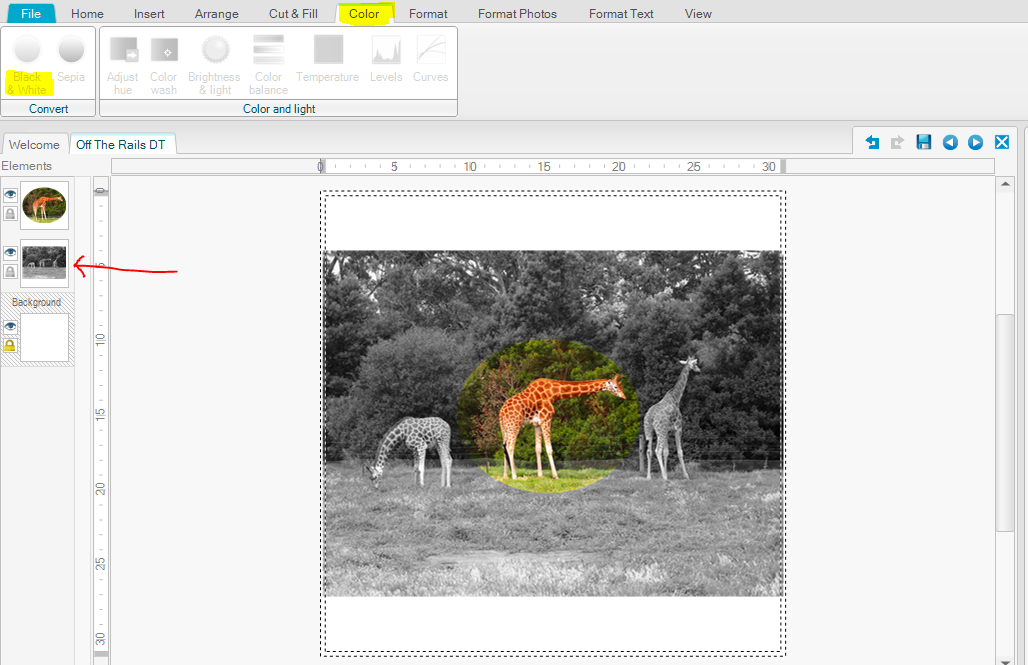
Task: Open the Format Photos ribbon tab
Action: coord(517,14)
